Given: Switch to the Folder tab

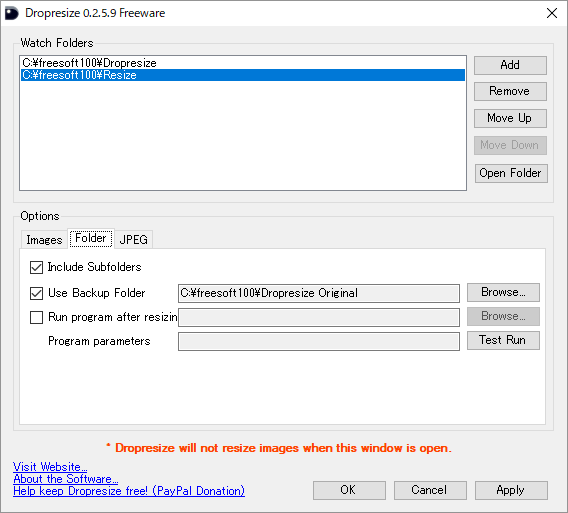Looking at the screenshot, I should pos(91,238).
